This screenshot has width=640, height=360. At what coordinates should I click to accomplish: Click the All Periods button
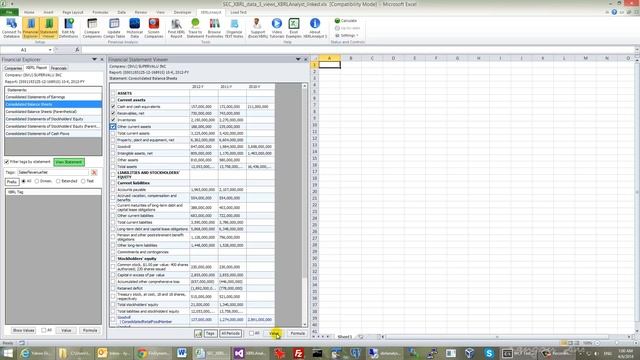tap(231, 333)
